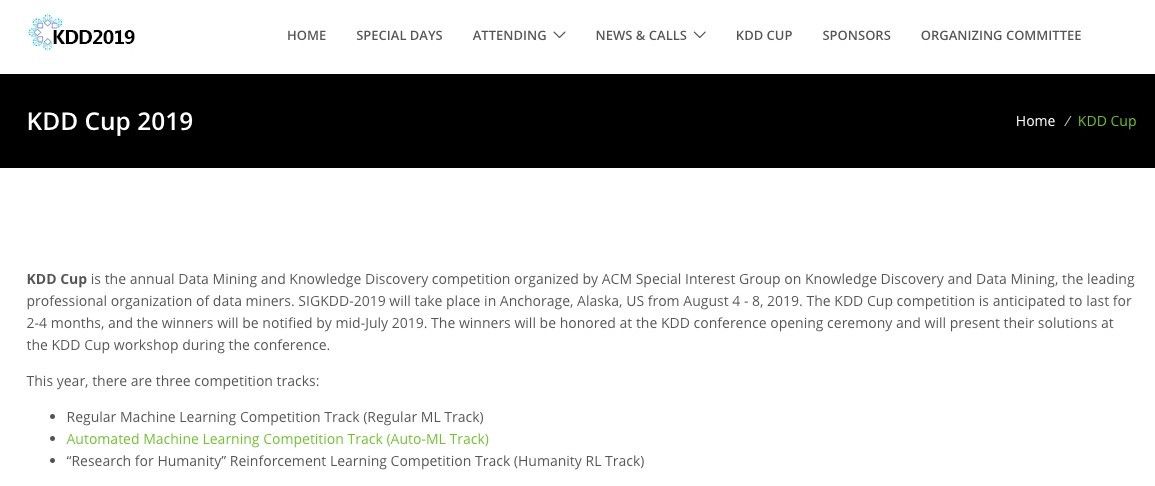
Task: Select KDD CUP in the top navigation
Action: coord(764,35)
